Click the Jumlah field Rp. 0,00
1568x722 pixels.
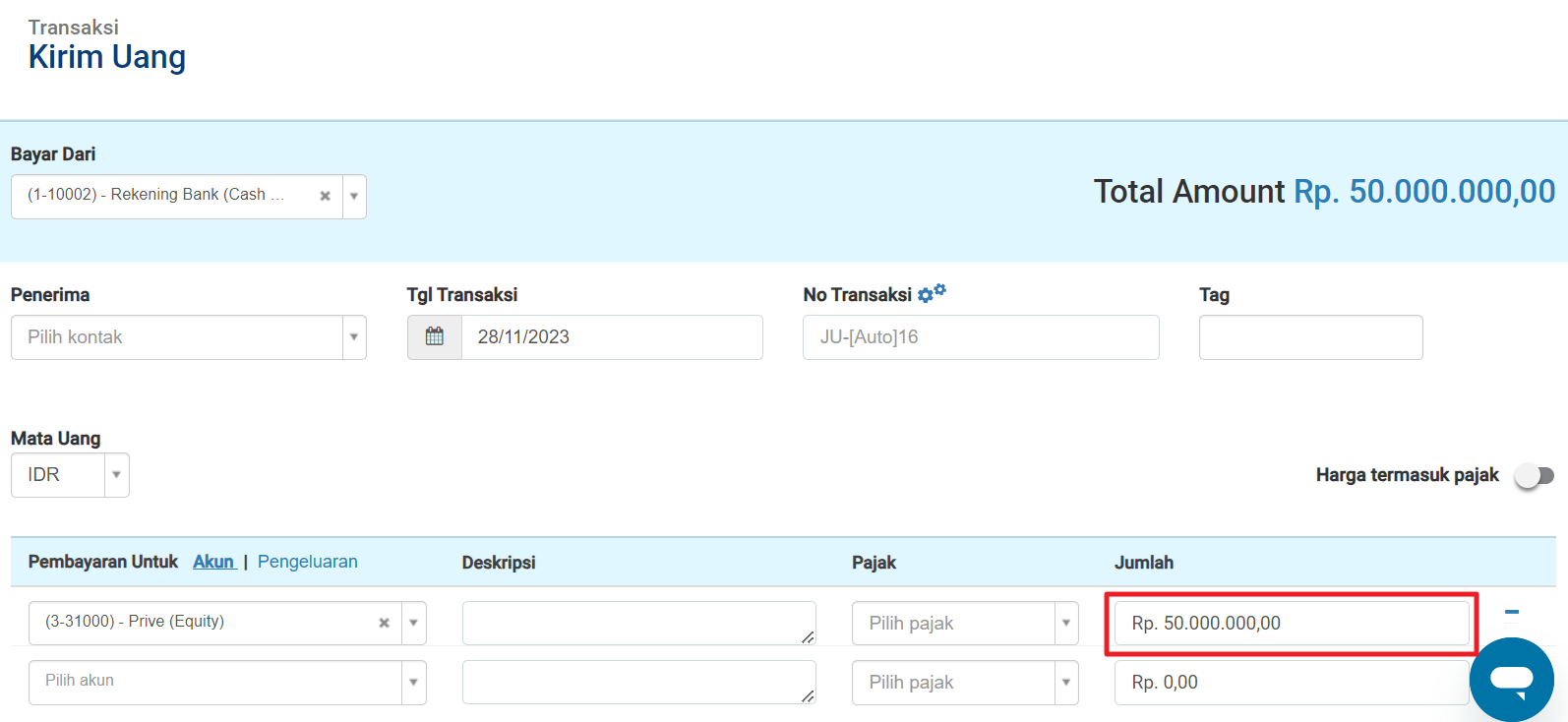1292,683
